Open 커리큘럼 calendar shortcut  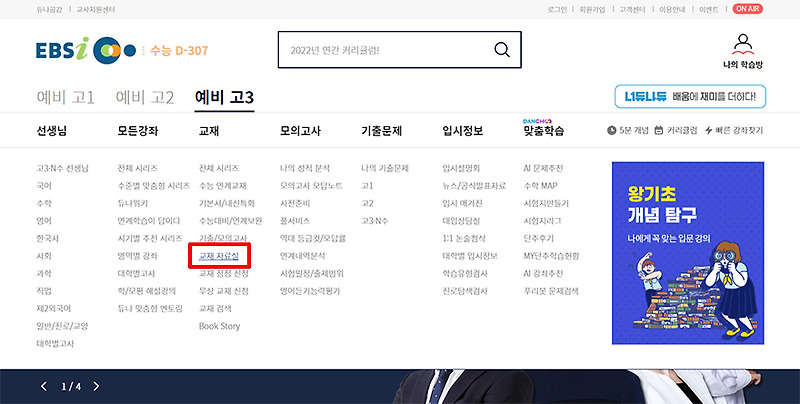(x=676, y=131)
